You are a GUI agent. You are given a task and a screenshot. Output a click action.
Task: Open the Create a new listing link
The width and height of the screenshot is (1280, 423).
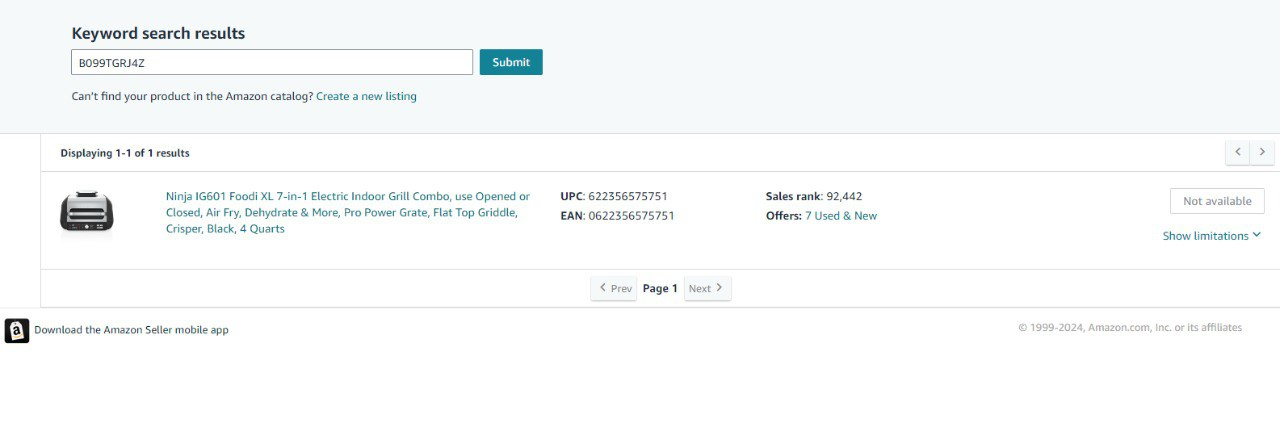pyautogui.click(x=366, y=96)
